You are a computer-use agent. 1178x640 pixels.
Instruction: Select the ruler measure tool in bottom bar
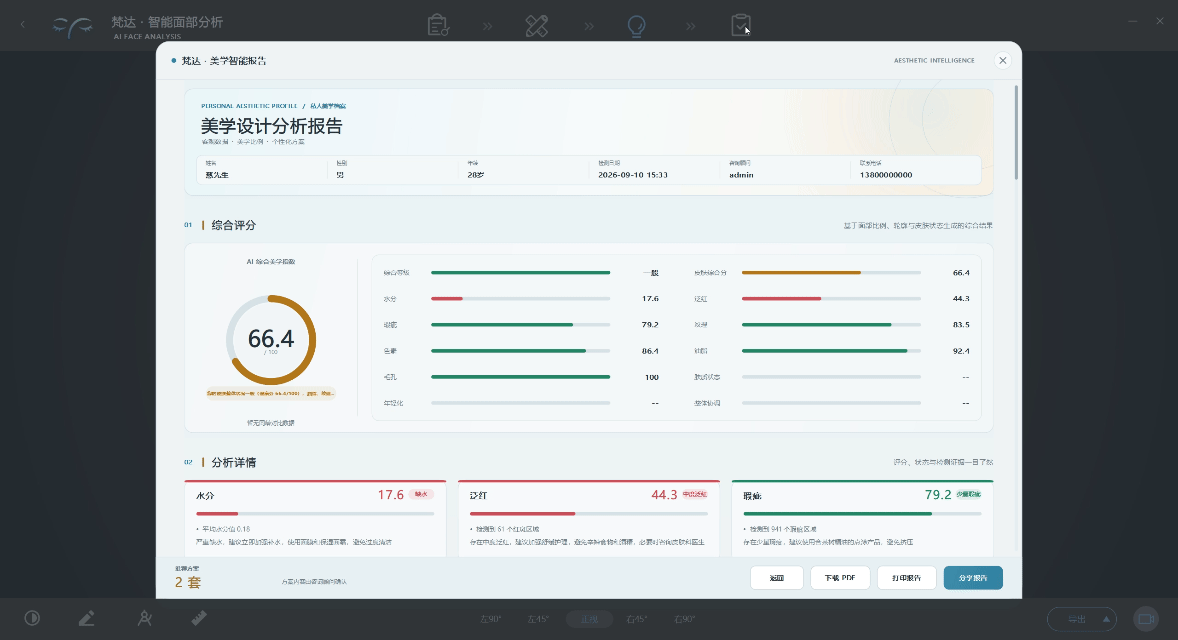pos(199,618)
